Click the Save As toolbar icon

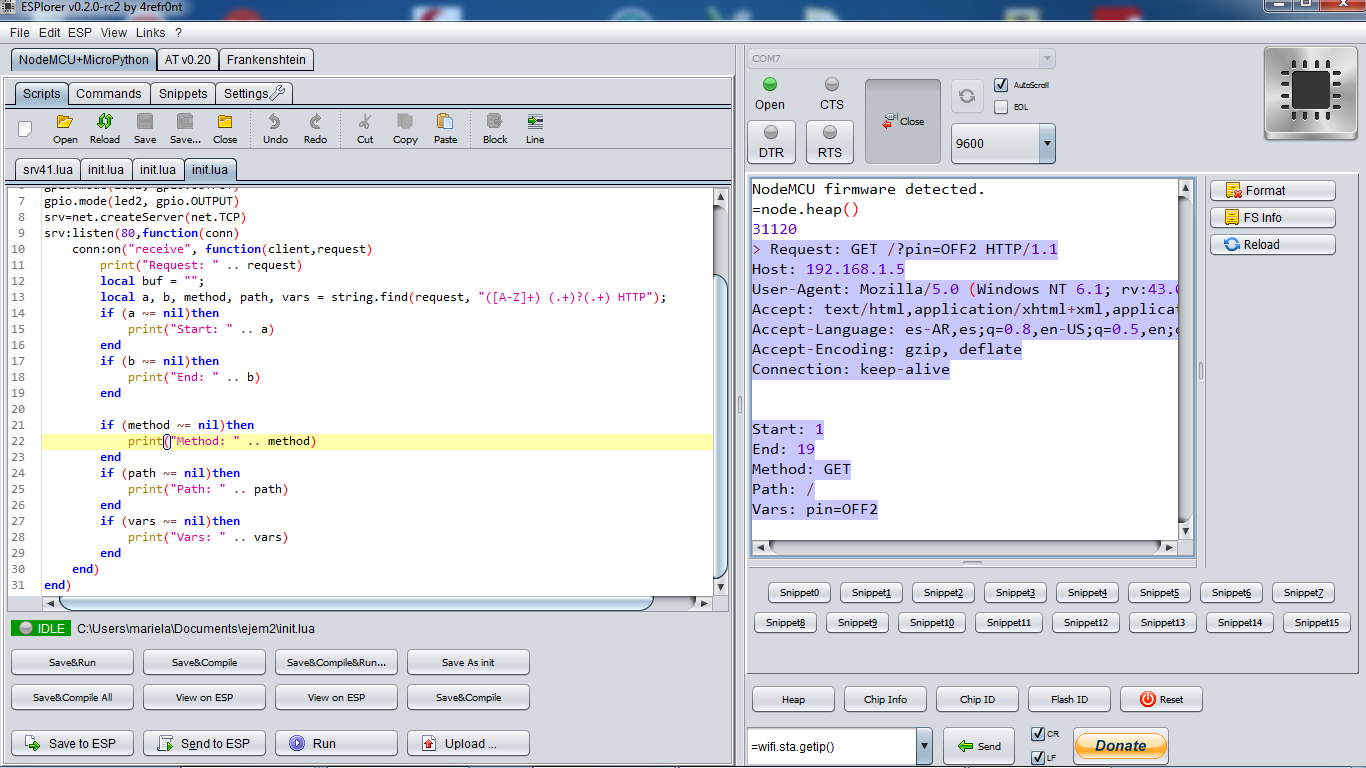(185, 128)
